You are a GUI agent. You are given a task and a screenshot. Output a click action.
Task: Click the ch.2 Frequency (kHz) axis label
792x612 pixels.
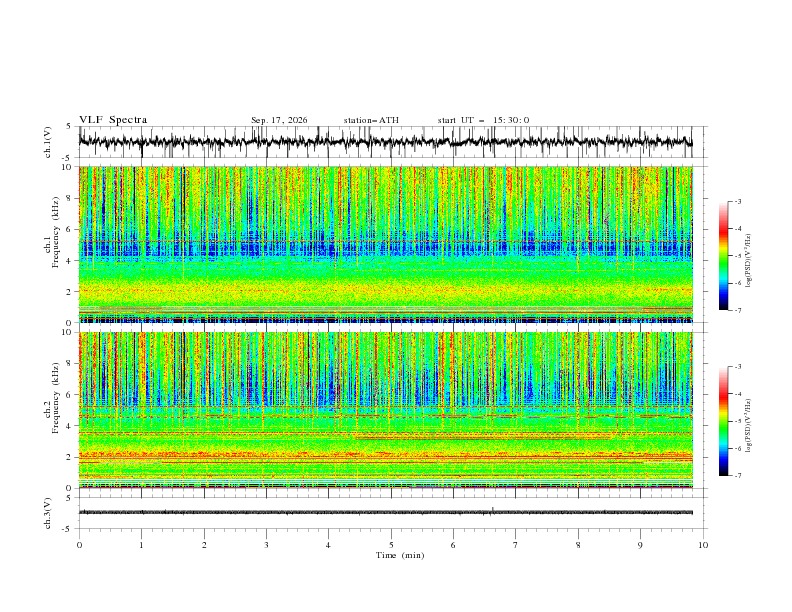53,410
